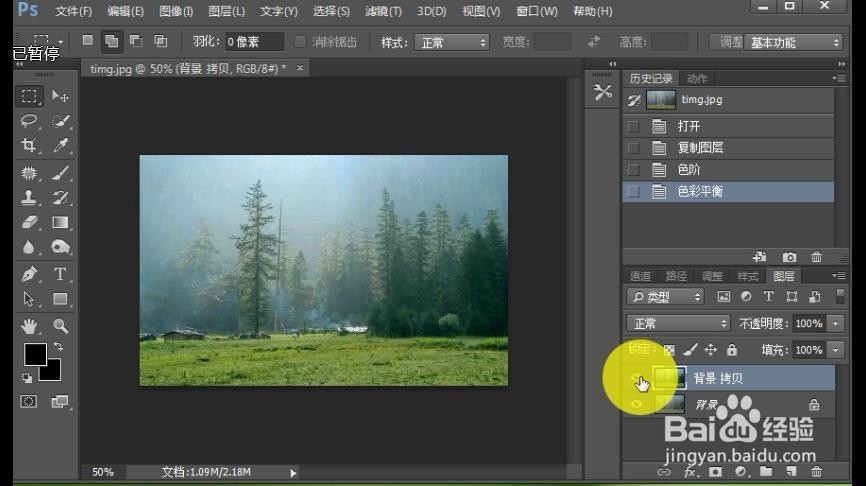Select the History Brush tool
The image size is (866, 486).
point(60,198)
